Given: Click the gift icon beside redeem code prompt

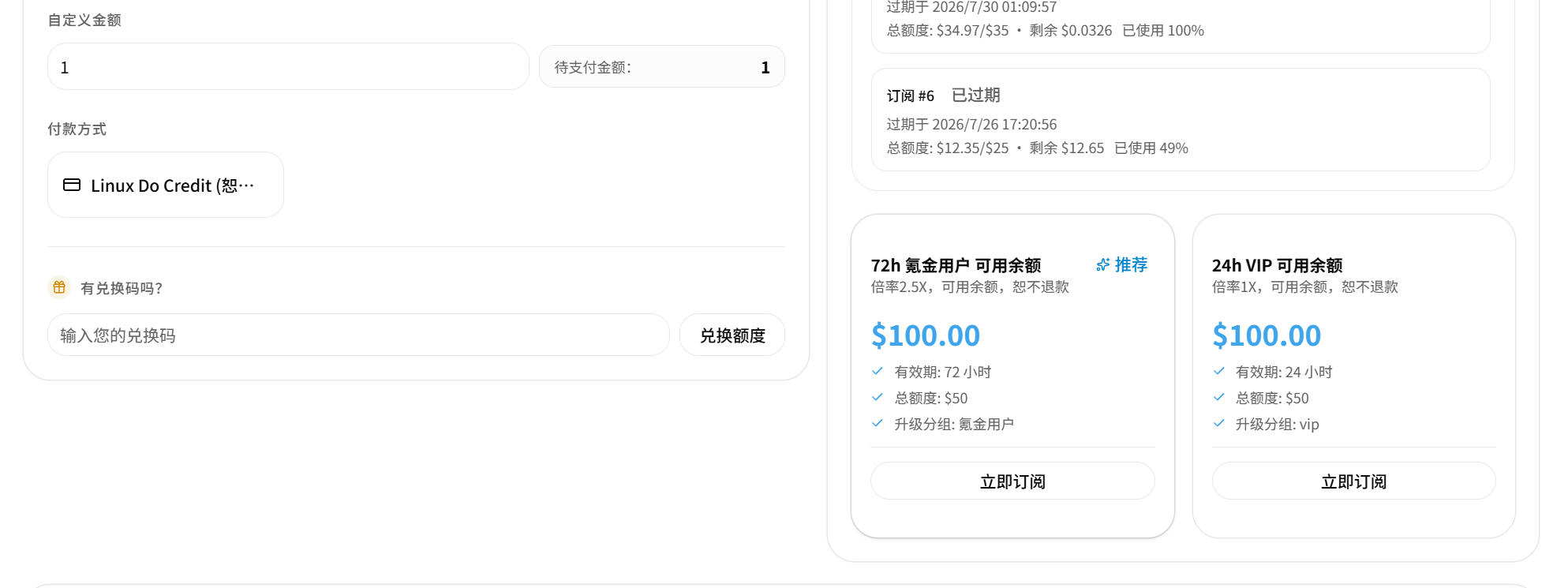Looking at the screenshot, I should pyautogui.click(x=59, y=287).
